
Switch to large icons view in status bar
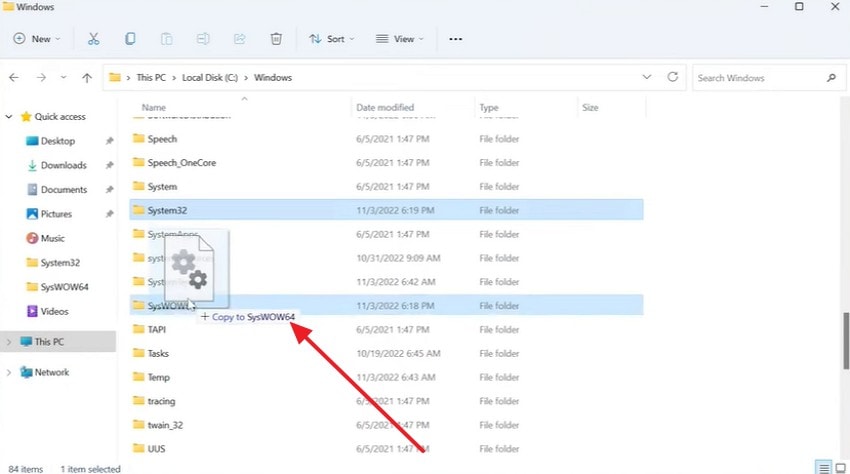(x=840, y=468)
